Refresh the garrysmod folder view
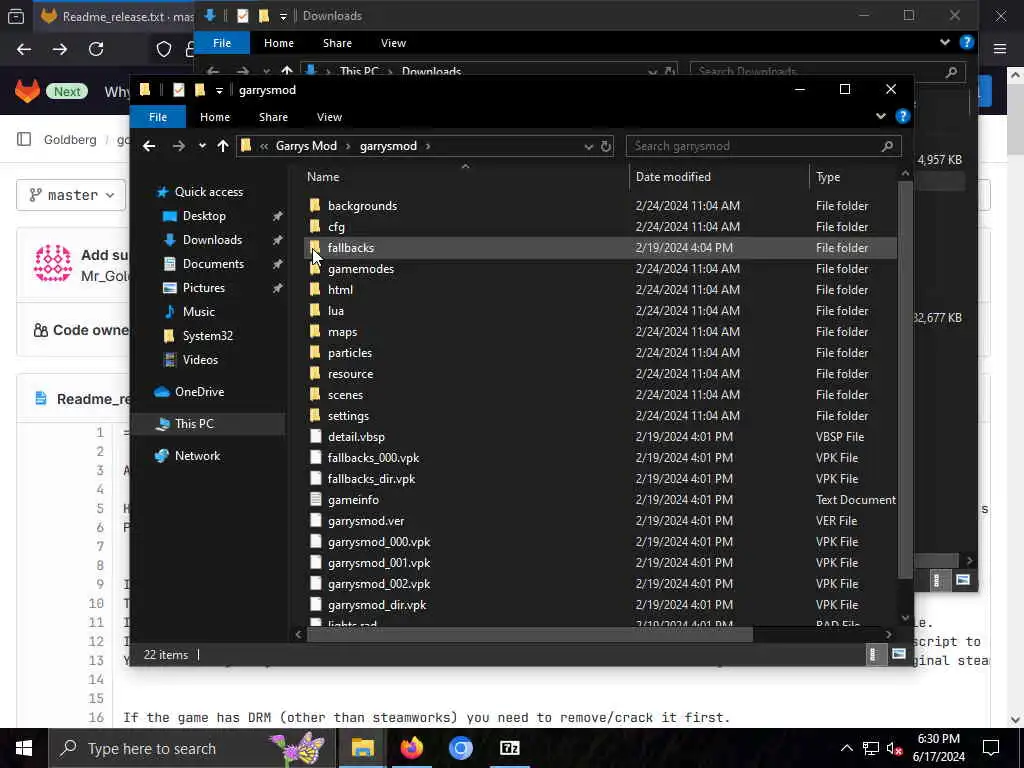Screen dimensions: 1024x768 (606, 146)
